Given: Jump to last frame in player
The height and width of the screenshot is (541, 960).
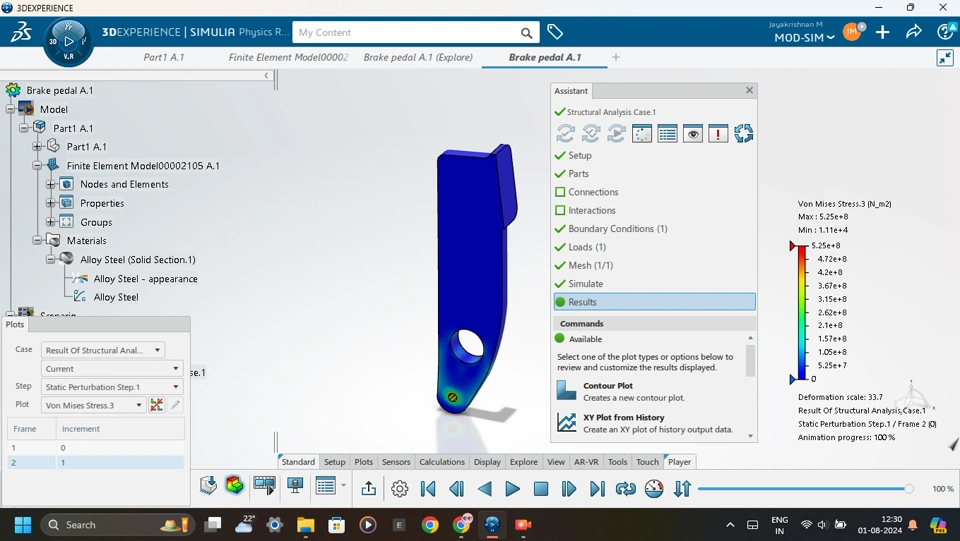Looking at the screenshot, I should coord(597,488).
